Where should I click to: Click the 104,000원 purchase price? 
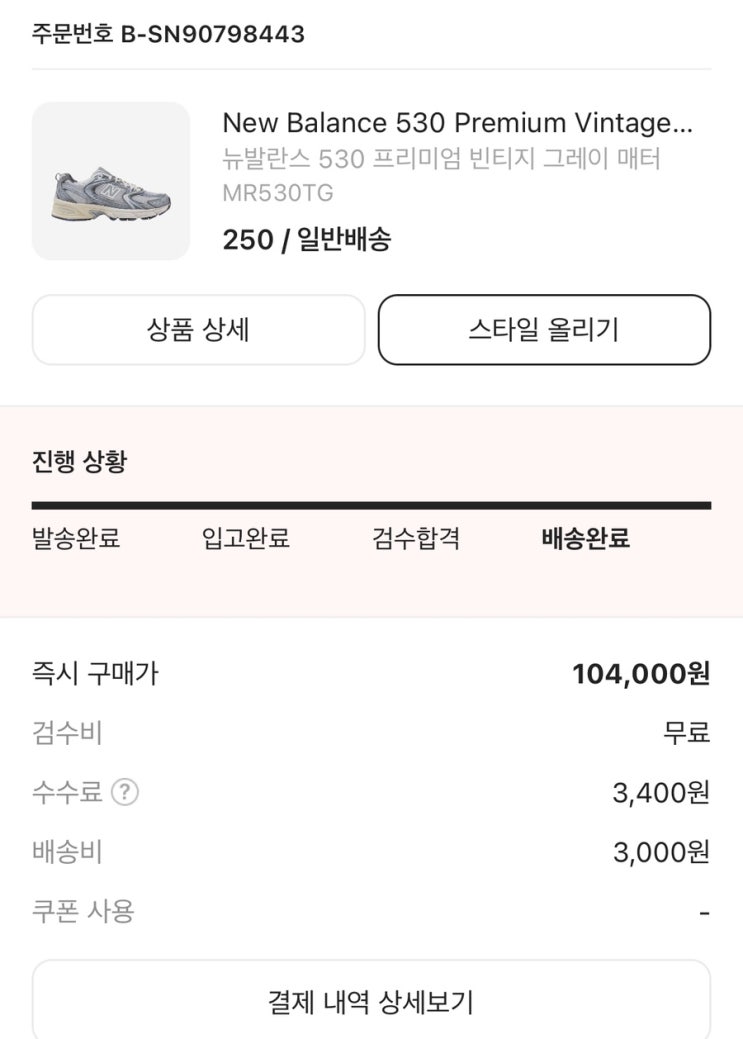pos(640,674)
